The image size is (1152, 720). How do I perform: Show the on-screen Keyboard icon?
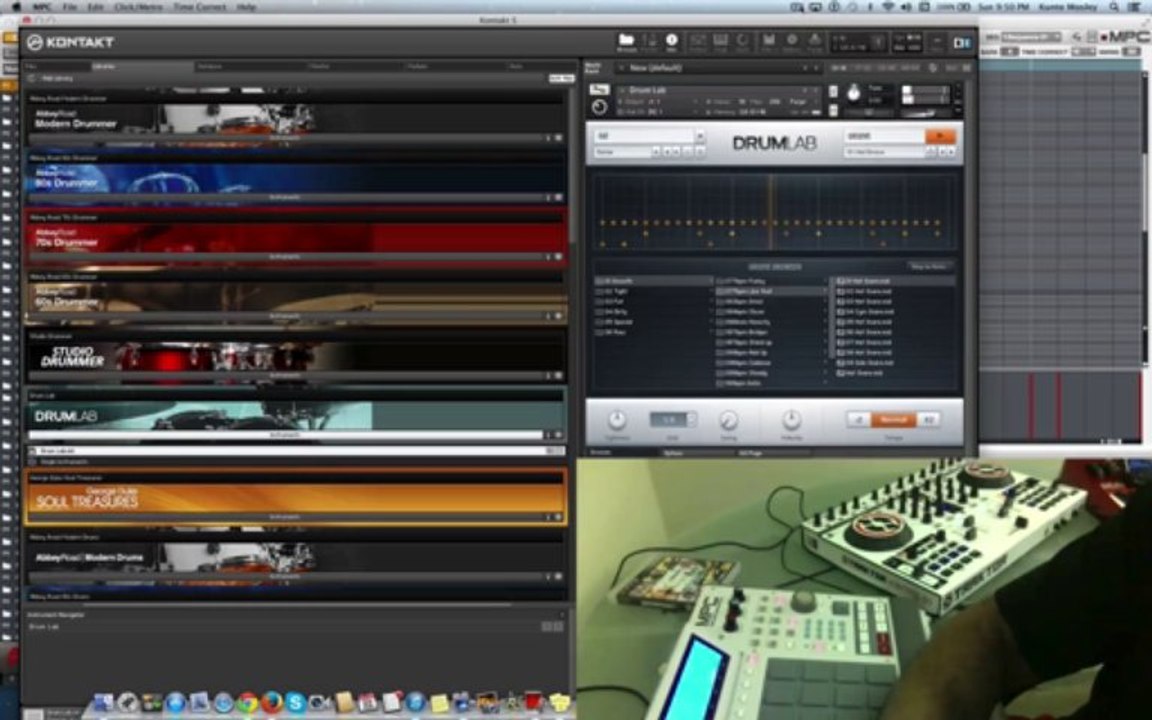click(721, 42)
